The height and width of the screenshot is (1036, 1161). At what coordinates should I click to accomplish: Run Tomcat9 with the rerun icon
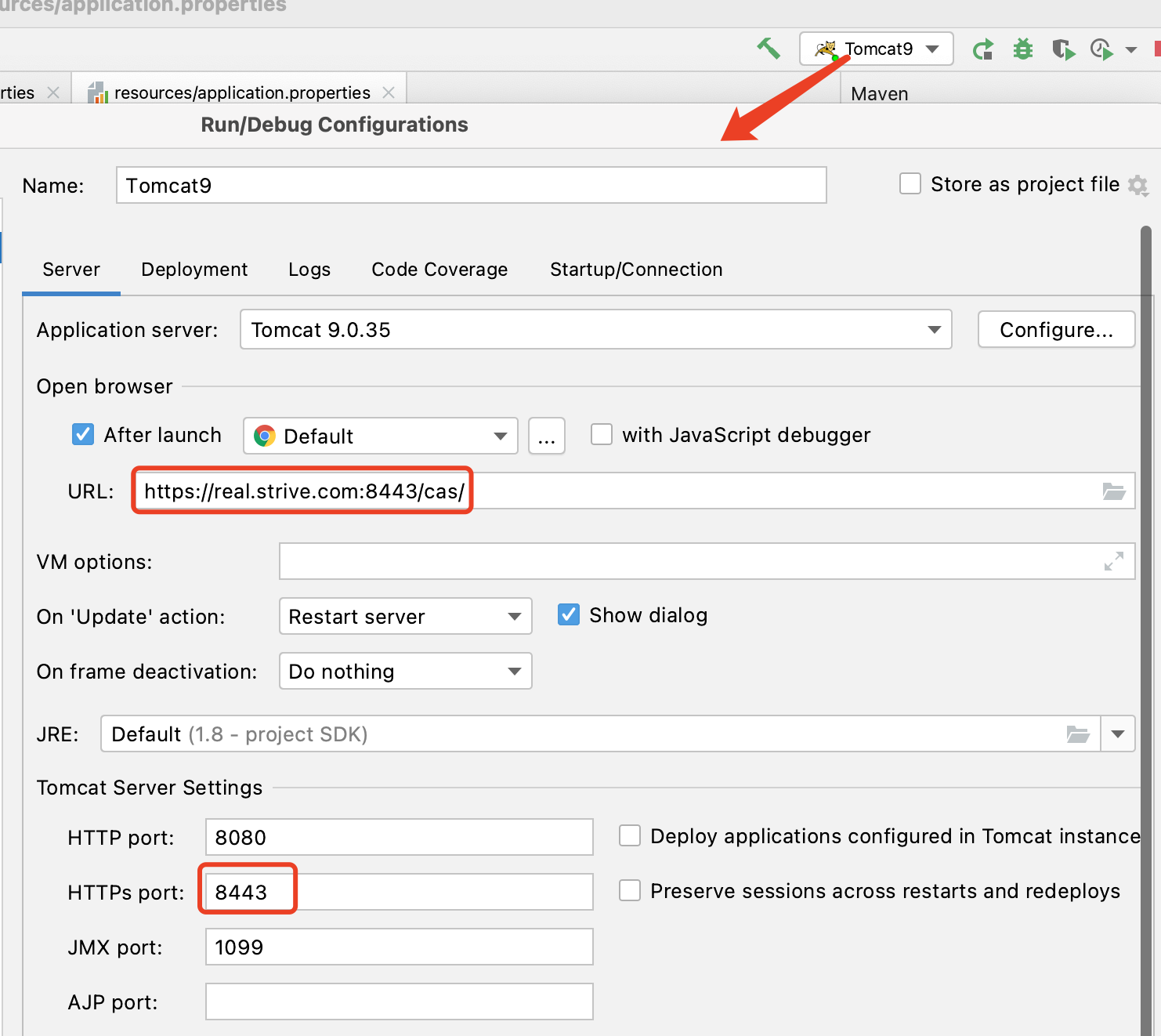983,49
